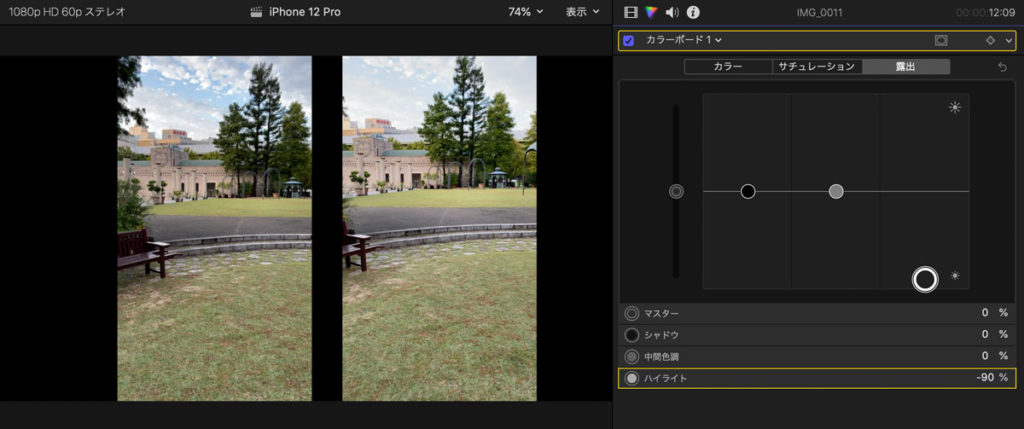
Task: Click the white highlights puck on the board
Action: (925, 279)
